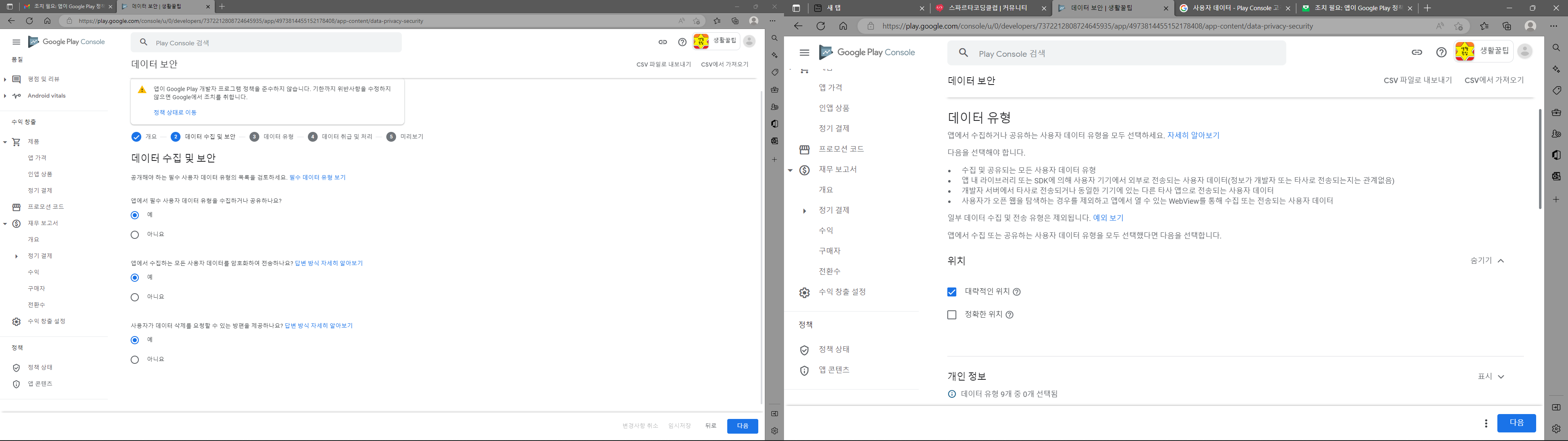Click the home button in right browser window
This screenshot has height=441, width=1568.
(x=843, y=26)
